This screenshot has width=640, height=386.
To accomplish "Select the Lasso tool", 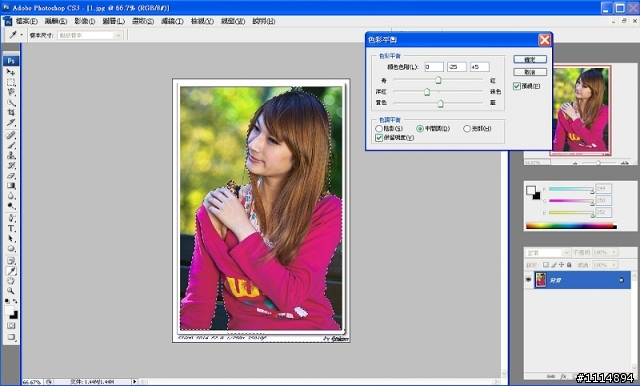I will click(x=11, y=92).
